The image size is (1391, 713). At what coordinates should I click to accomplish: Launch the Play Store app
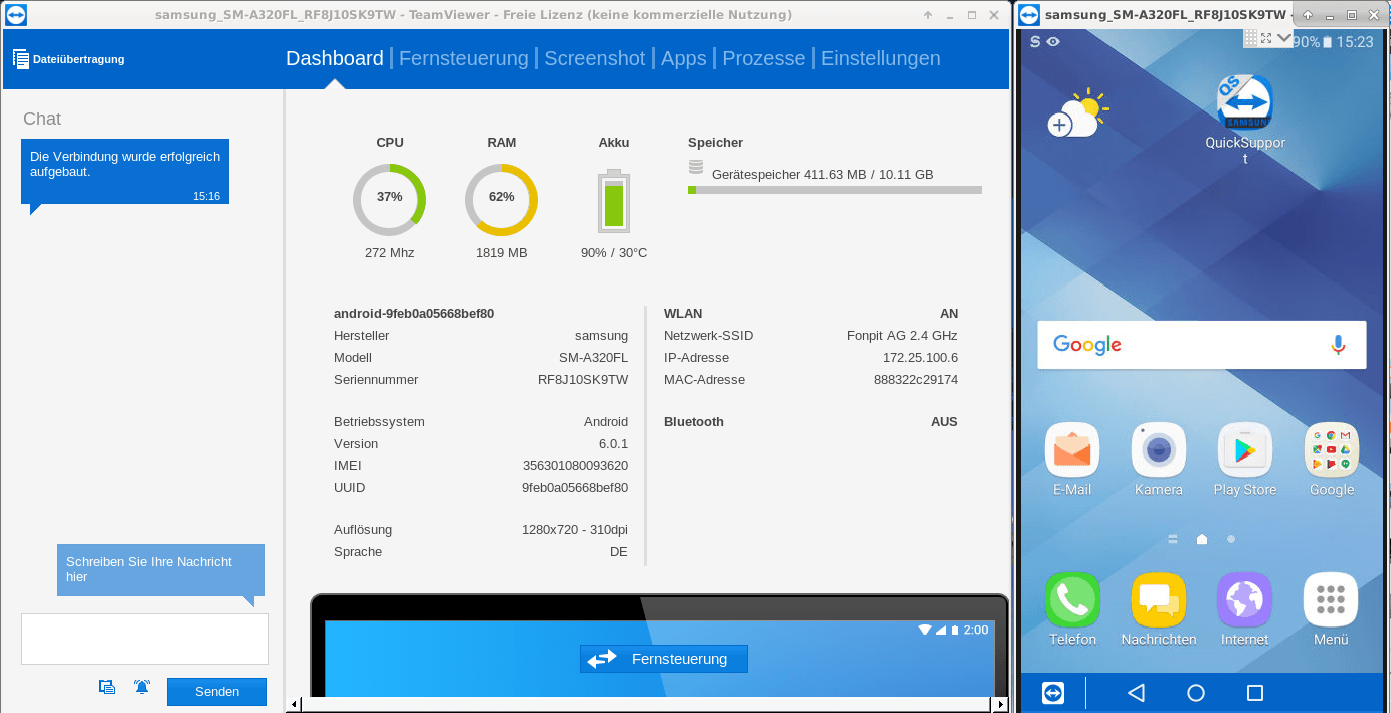1244,452
